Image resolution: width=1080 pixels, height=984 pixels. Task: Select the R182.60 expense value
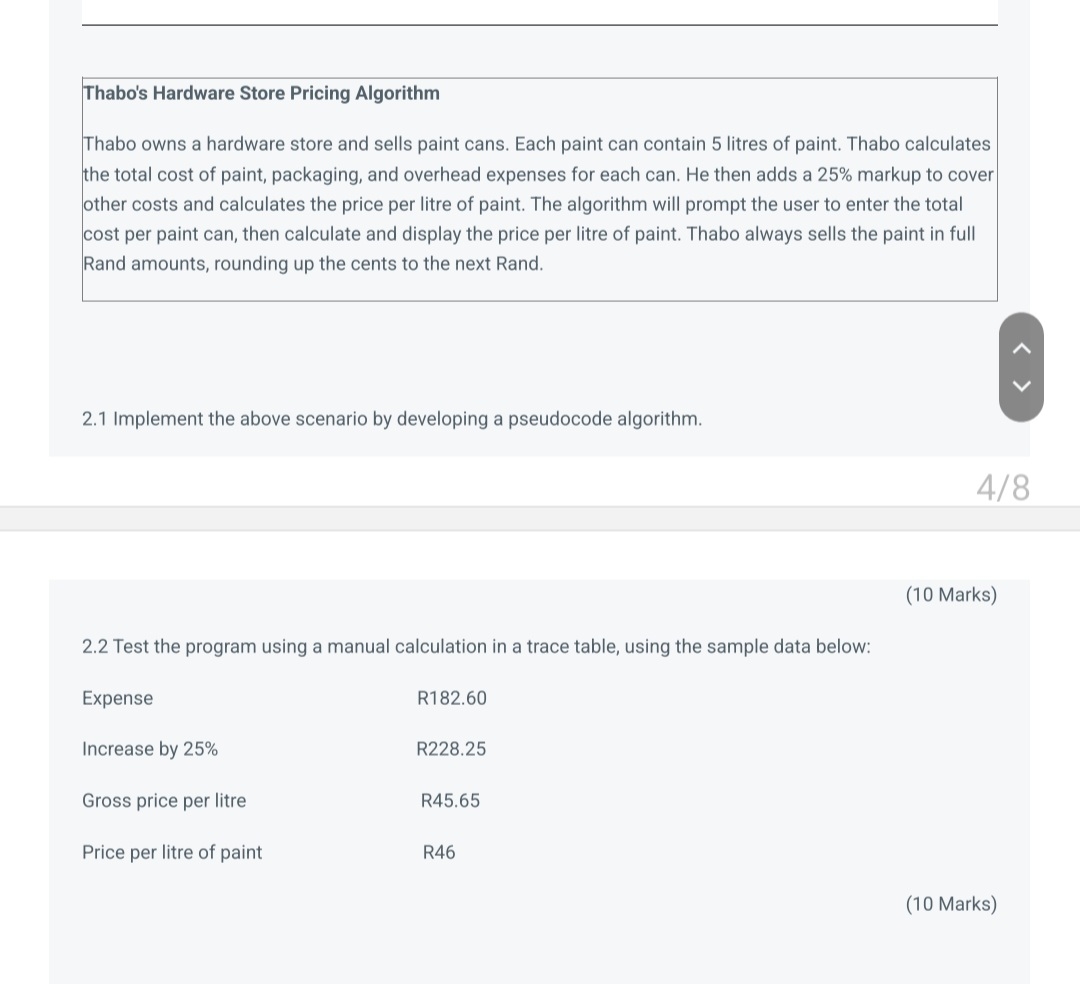(451, 697)
